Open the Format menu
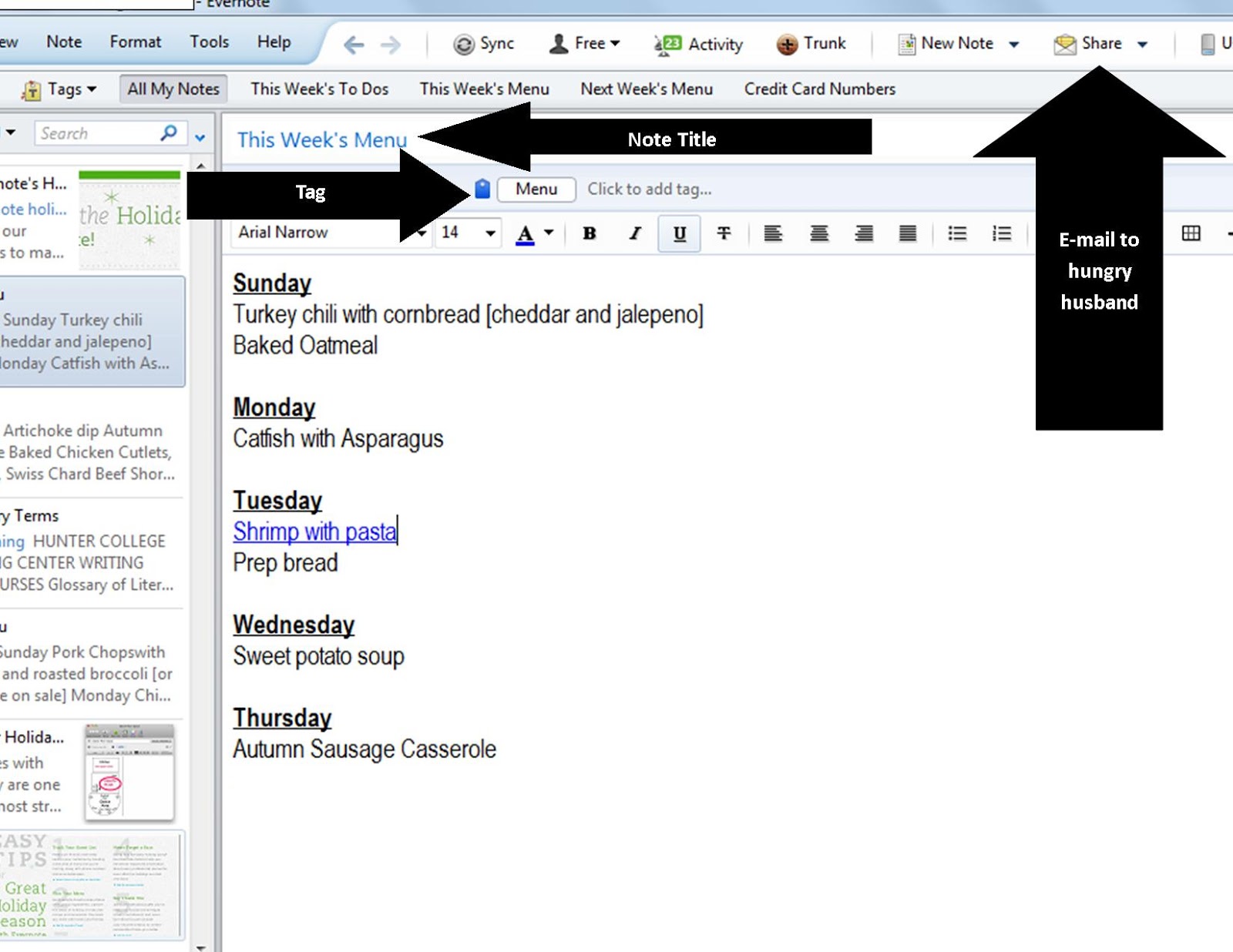1233x952 pixels. (x=136, y=42)
